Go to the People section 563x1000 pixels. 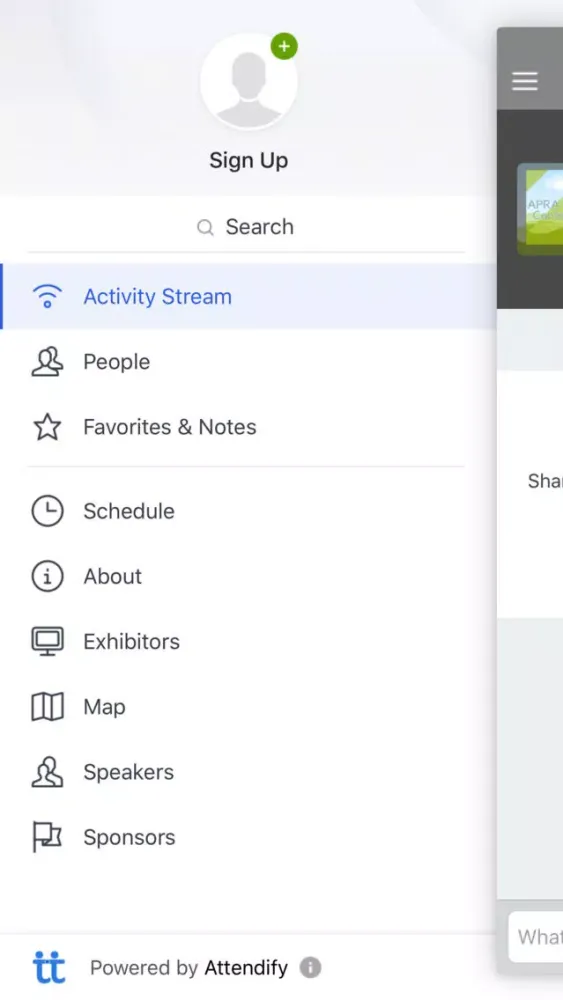[248, 362]
